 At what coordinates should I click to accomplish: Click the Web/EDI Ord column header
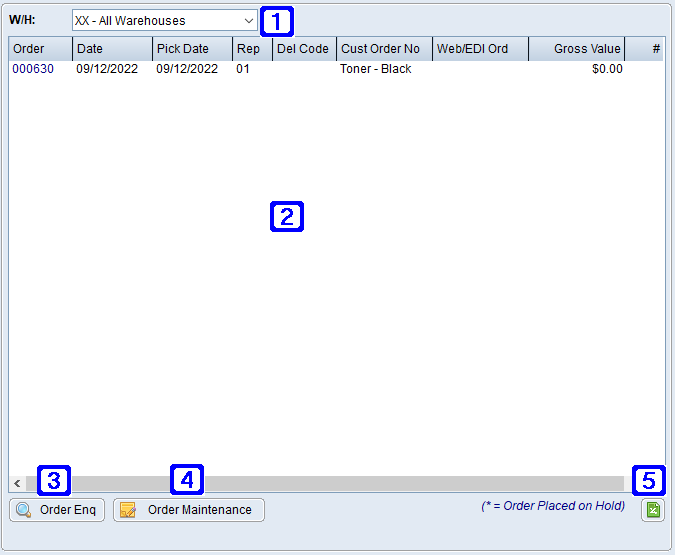(480, 49)
